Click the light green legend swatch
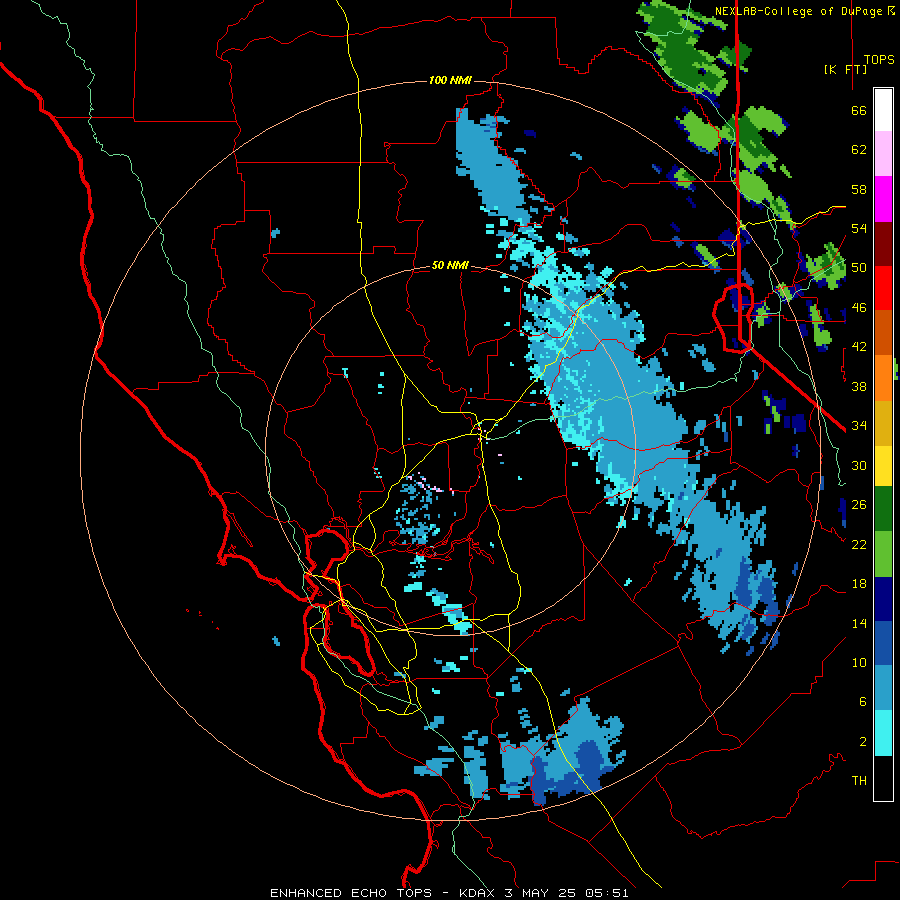This screenshot has height=900, width=900. (x=883, y=554)
